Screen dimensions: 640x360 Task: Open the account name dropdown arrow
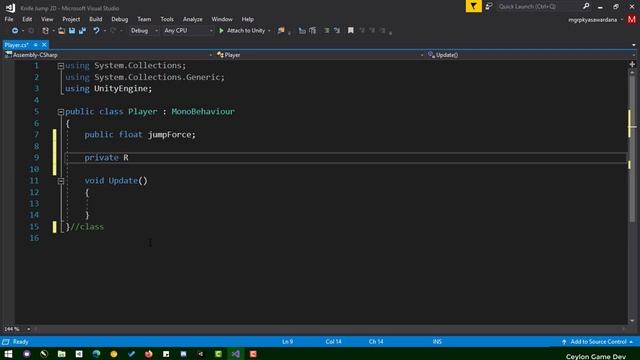(x=622, y=20)
